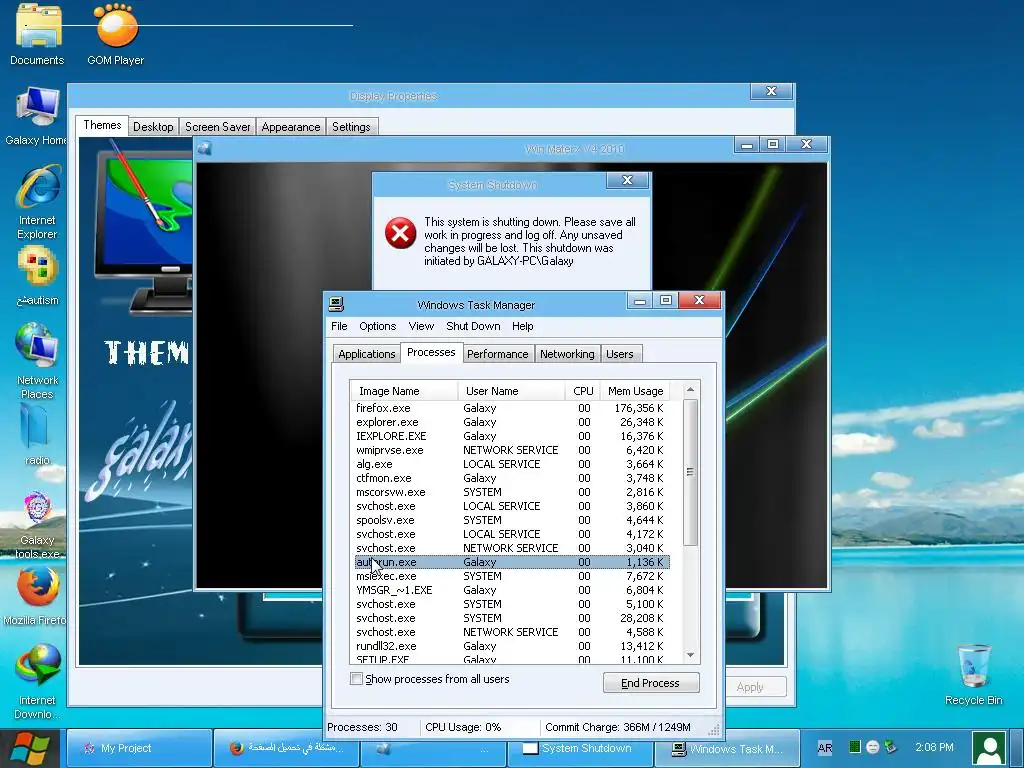This screenshot has width=1024, height=768.
Task: Open the Help menu in Task Manager
Action: pos(522,326)
